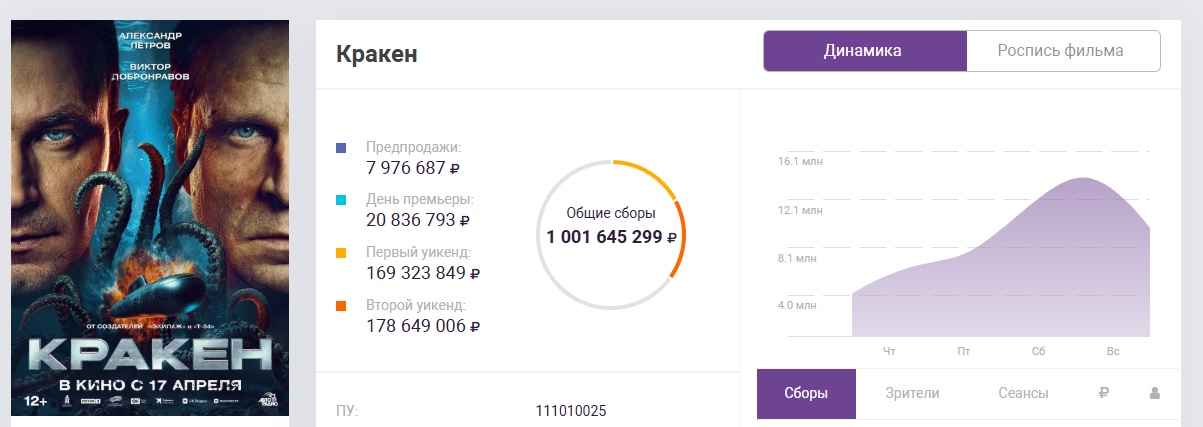Click the 8.1 млн axis label
1203x427 pixels.
[797, 259]
